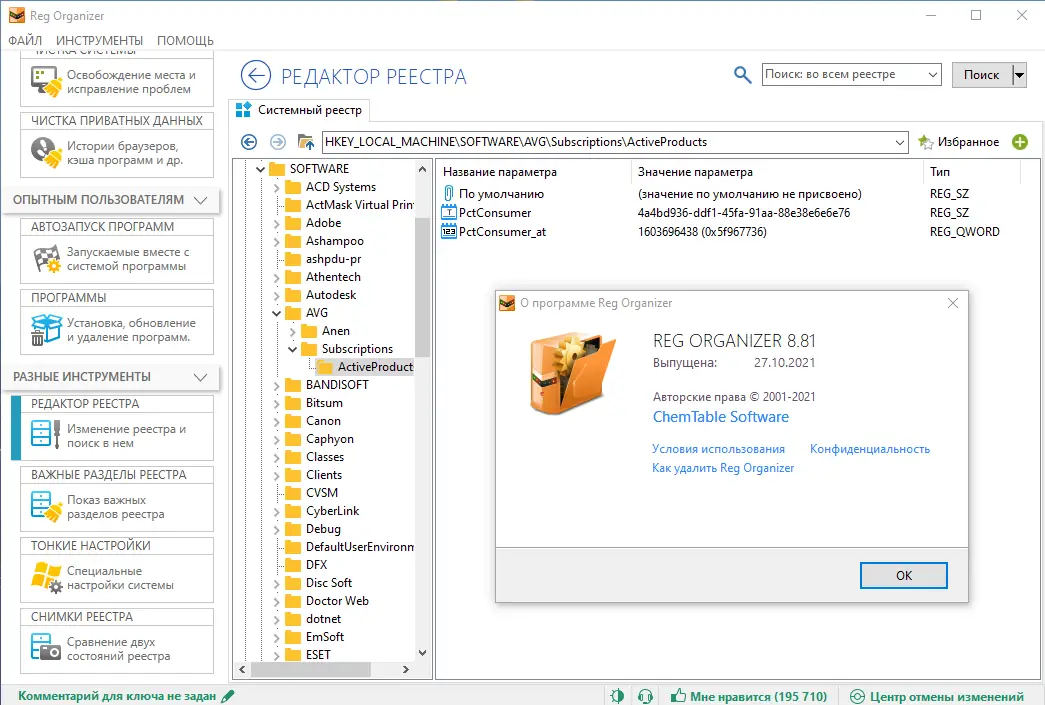Open Условия использования link

point(718,449)
